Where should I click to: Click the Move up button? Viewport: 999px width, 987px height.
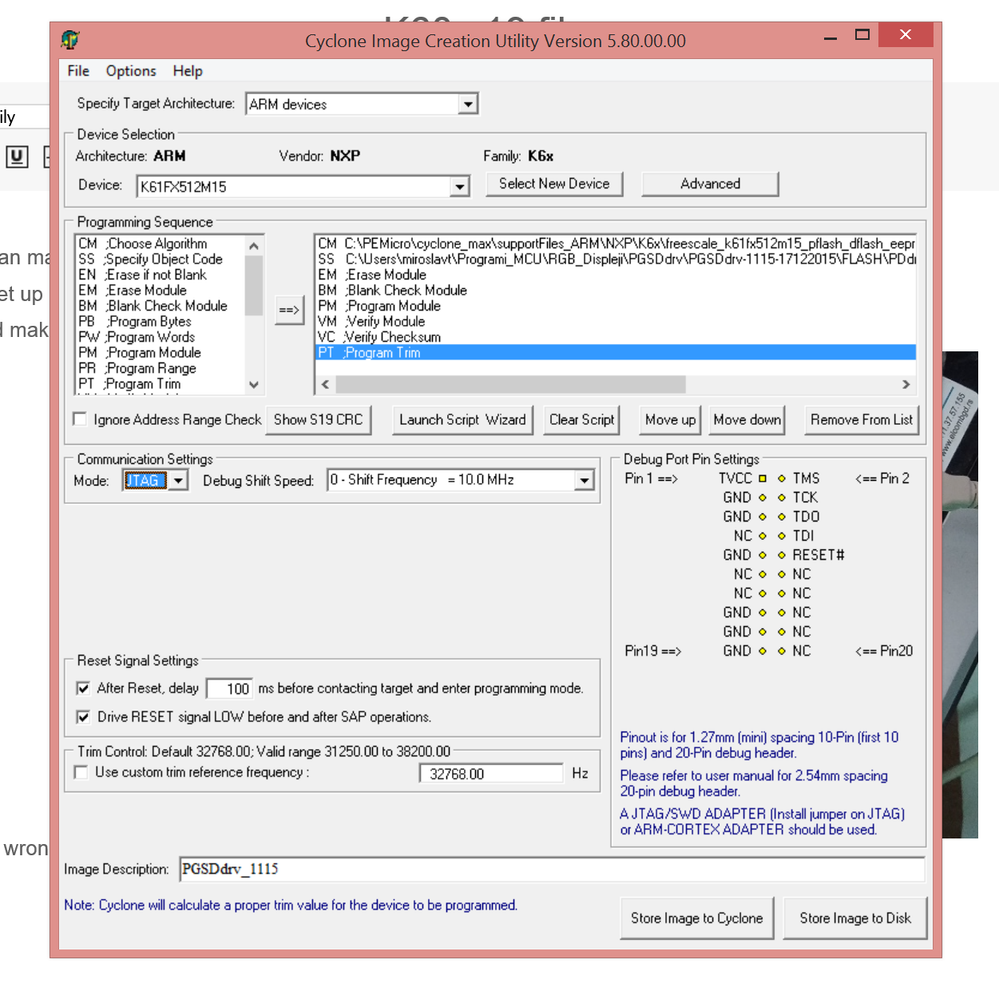(670, 420)
